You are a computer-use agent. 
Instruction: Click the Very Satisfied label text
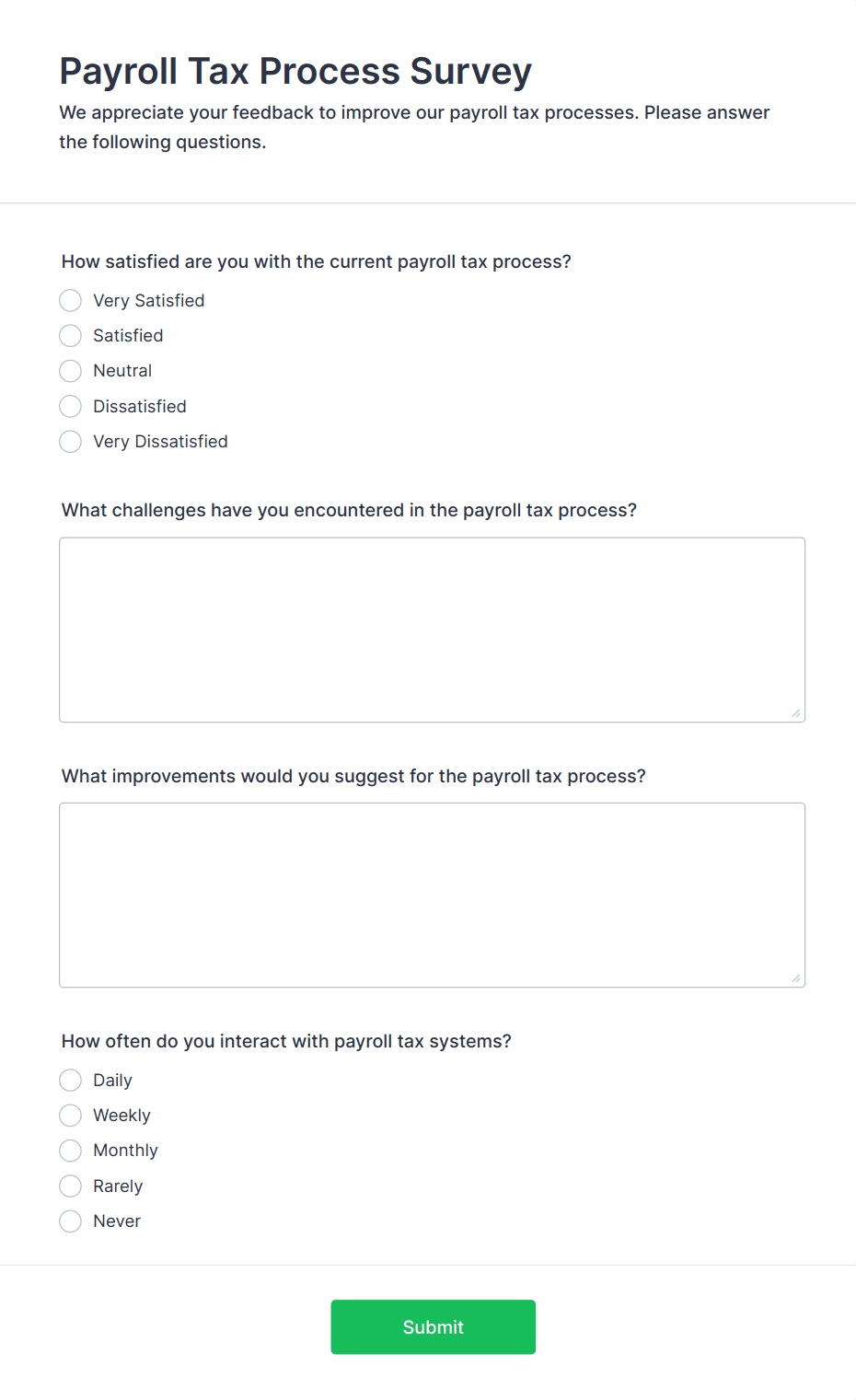pos(149,301)
